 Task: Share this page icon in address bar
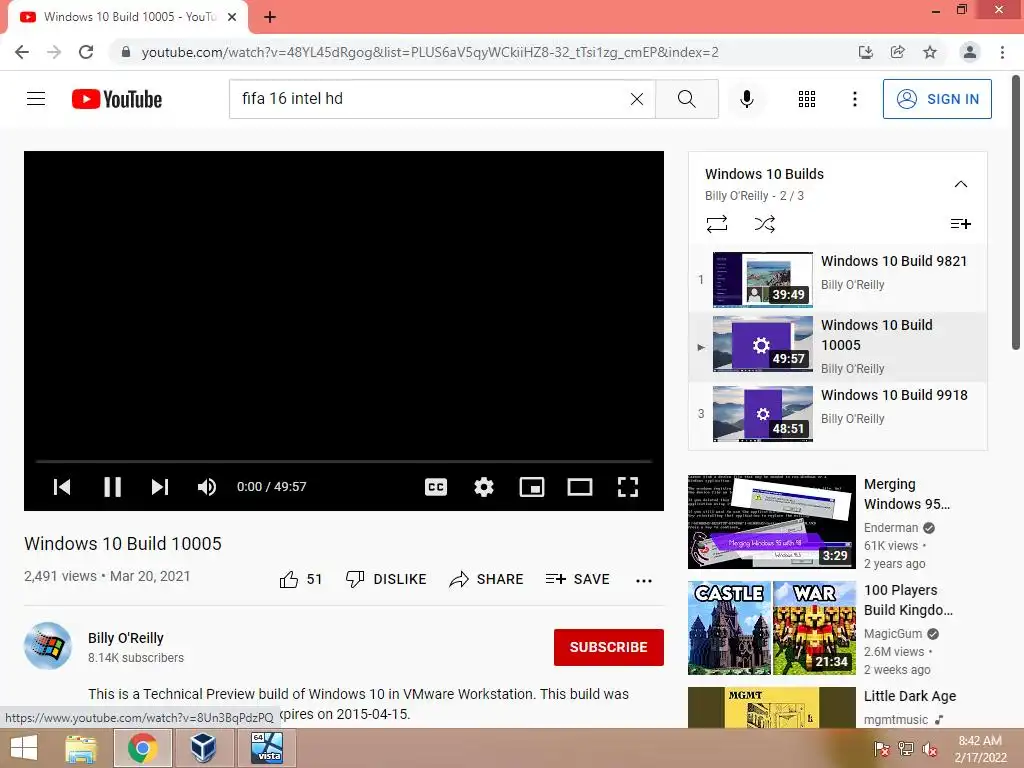tap(897, 52)
